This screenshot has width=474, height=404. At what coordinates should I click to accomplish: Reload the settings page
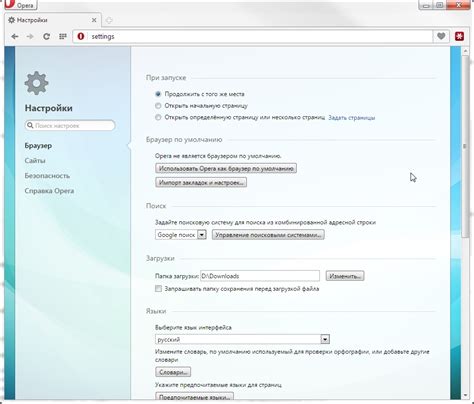click(46, 36)
